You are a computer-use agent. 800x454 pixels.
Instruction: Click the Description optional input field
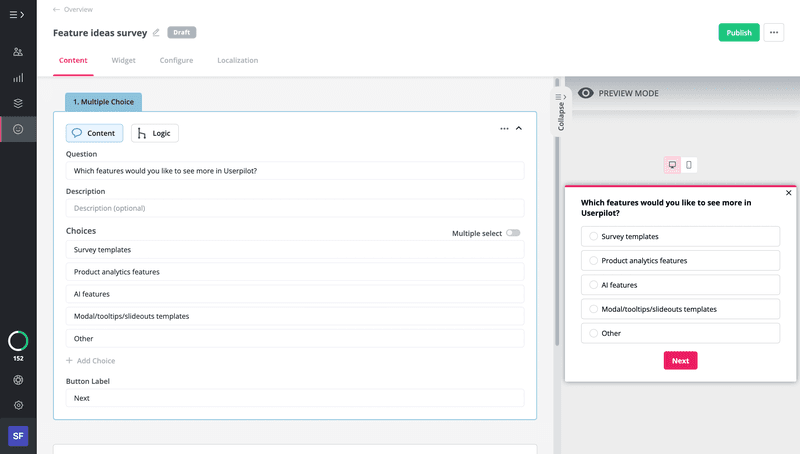[x=295, y=208]
